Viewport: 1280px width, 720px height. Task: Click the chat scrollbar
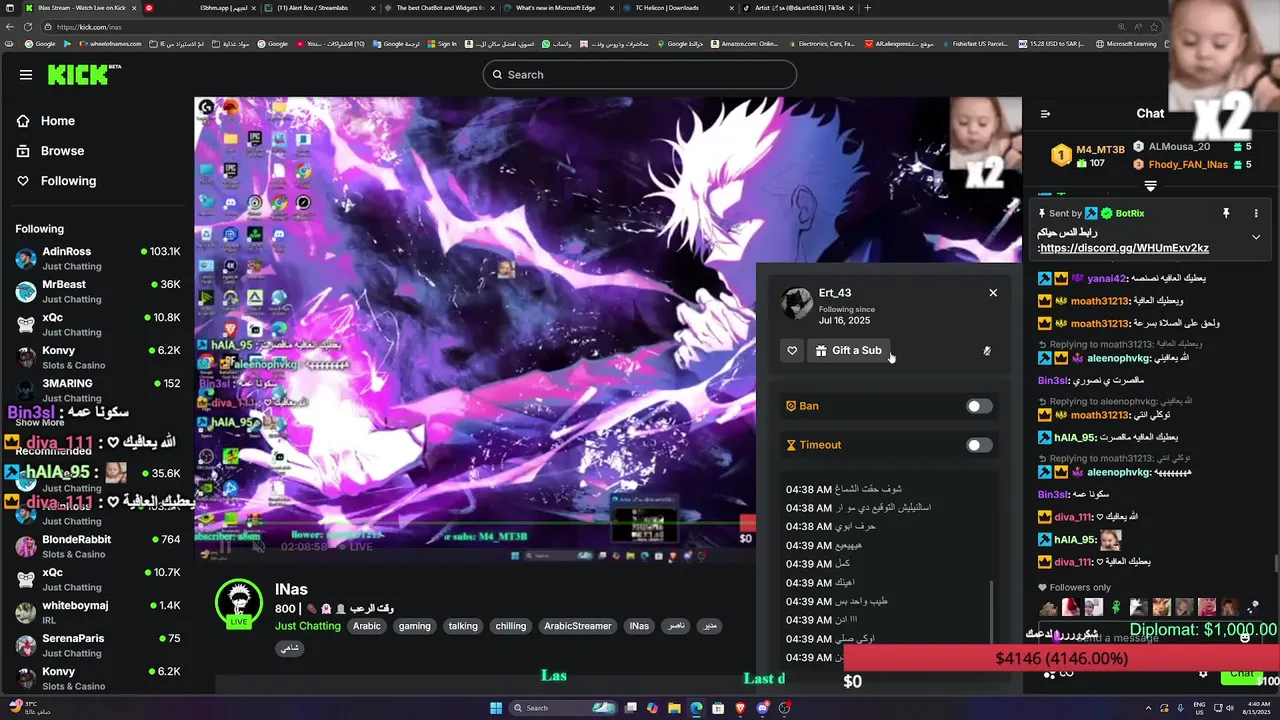tap(1275, 565)
